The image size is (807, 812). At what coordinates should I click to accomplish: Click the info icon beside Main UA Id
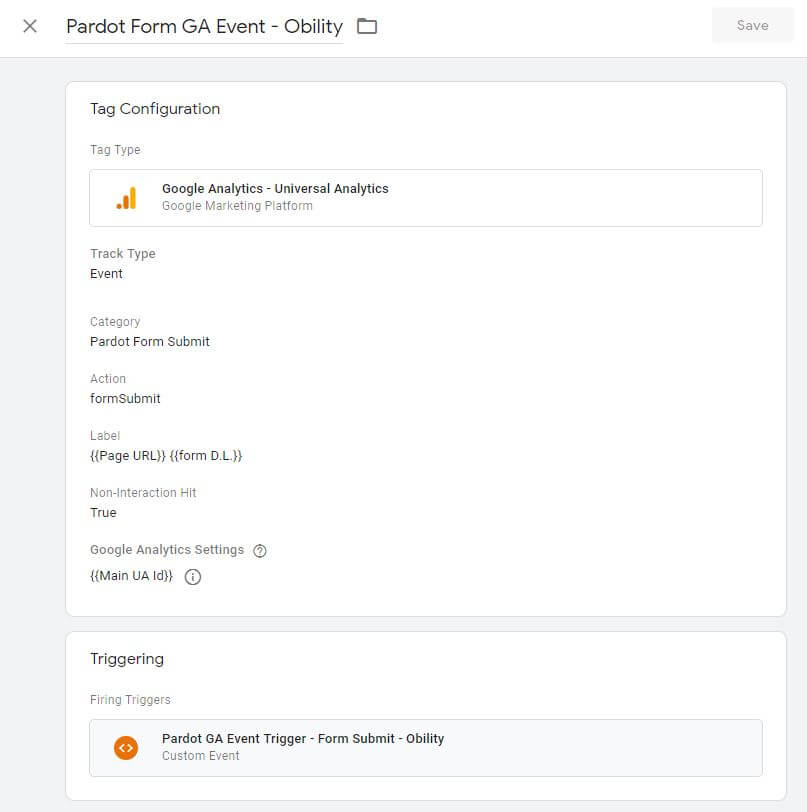[193, 577]
